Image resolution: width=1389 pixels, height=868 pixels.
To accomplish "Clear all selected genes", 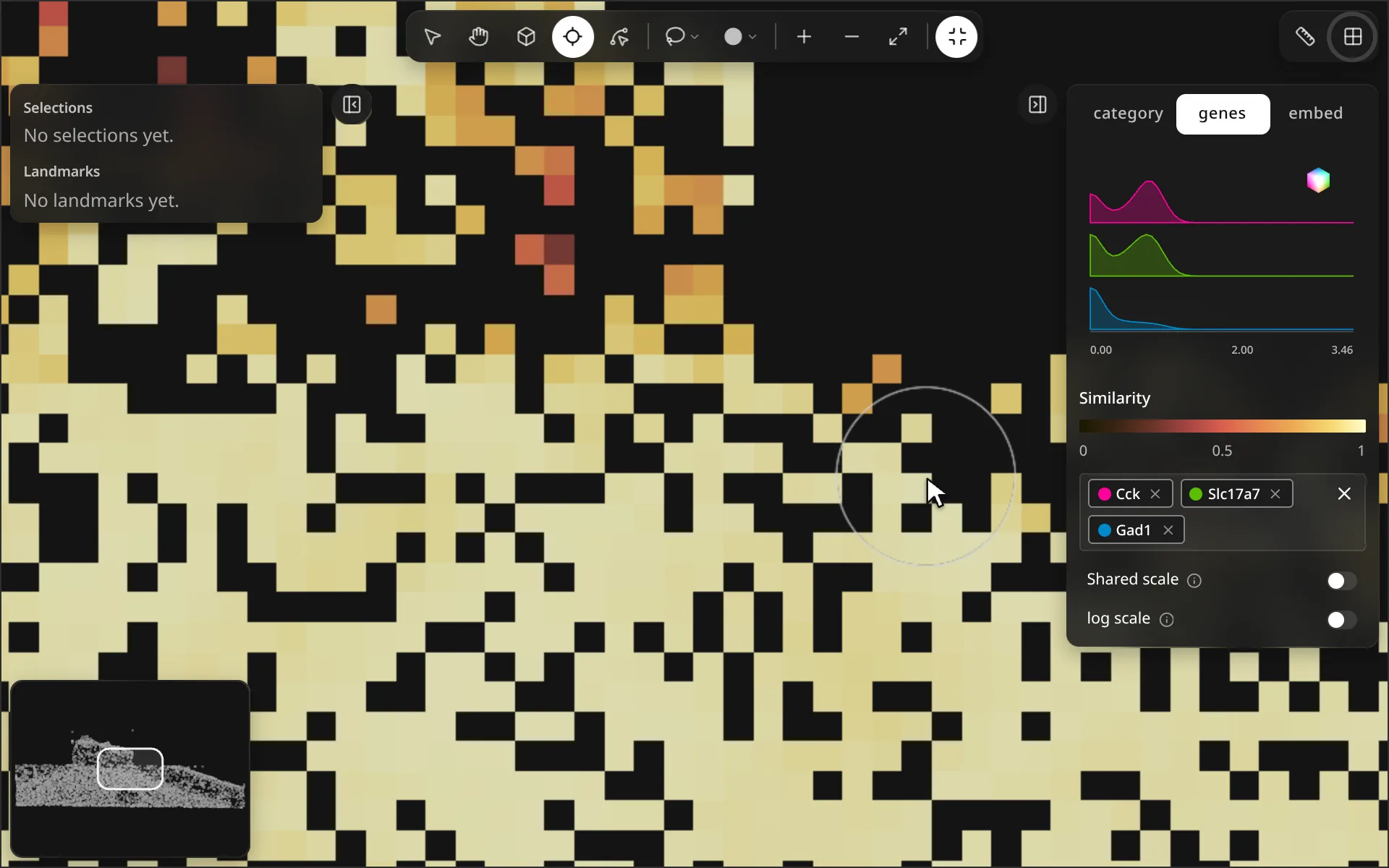I will (1344, 494).
